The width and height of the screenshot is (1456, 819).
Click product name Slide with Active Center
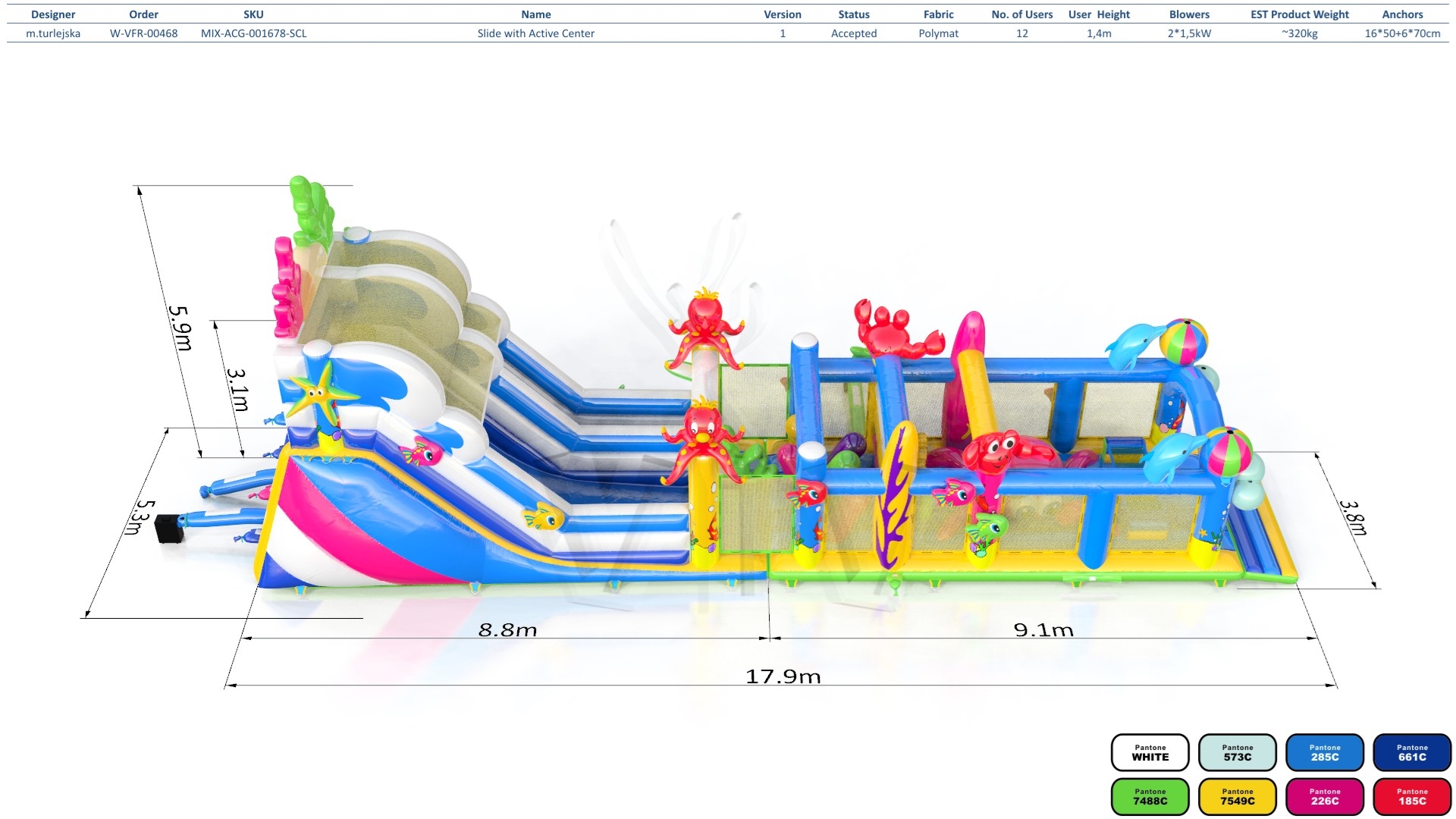536,33
